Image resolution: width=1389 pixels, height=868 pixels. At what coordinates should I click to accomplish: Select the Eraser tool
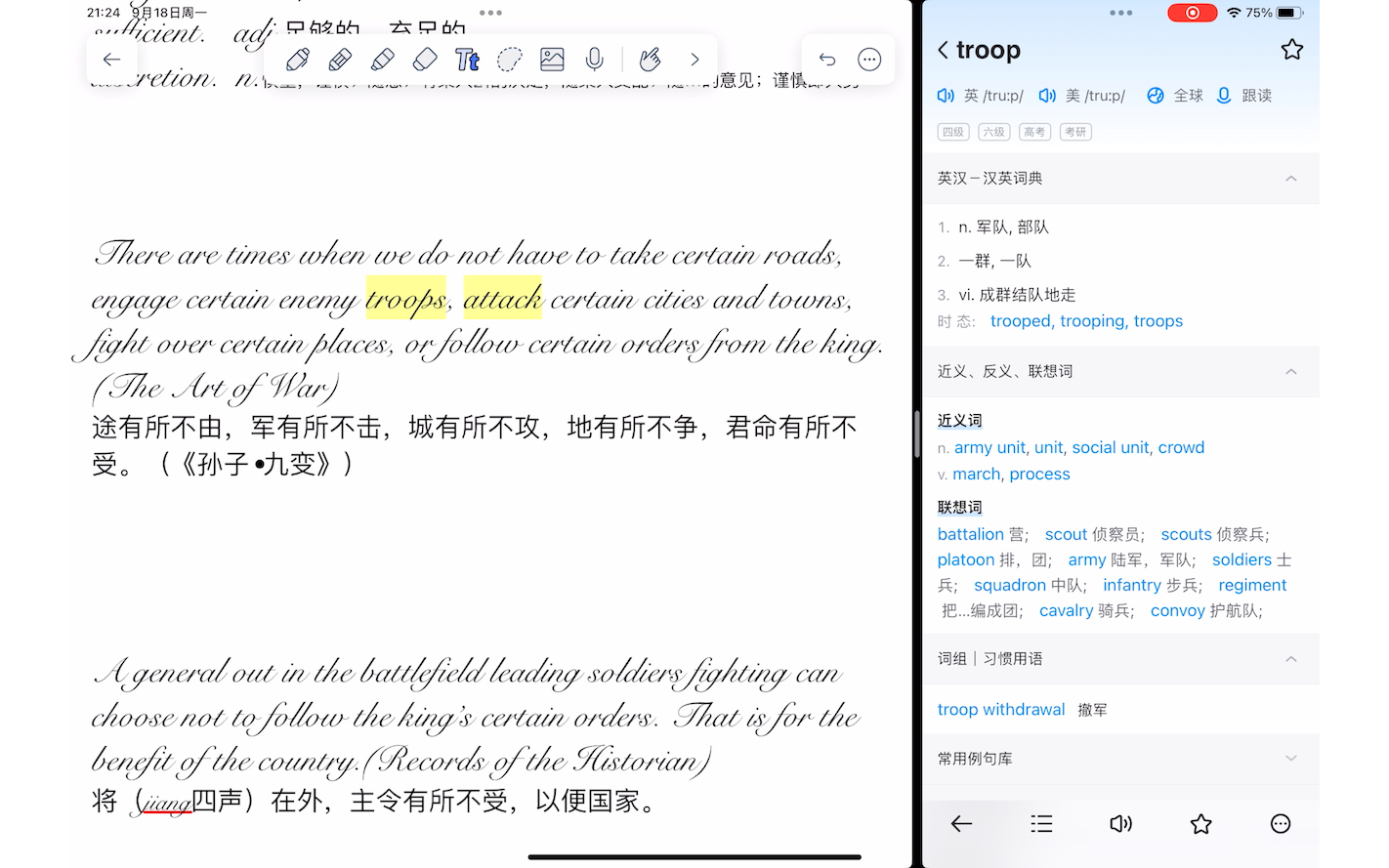[425, 60]
